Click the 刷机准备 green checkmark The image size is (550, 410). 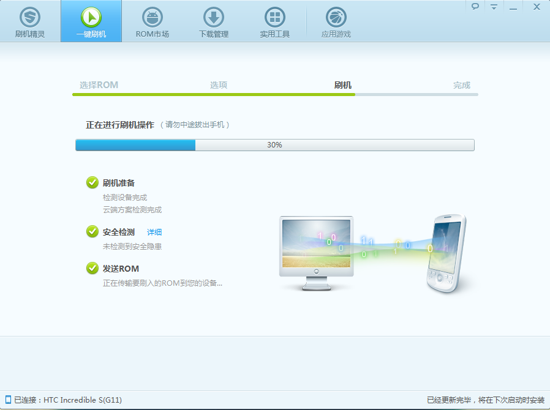tap(92, 182)
